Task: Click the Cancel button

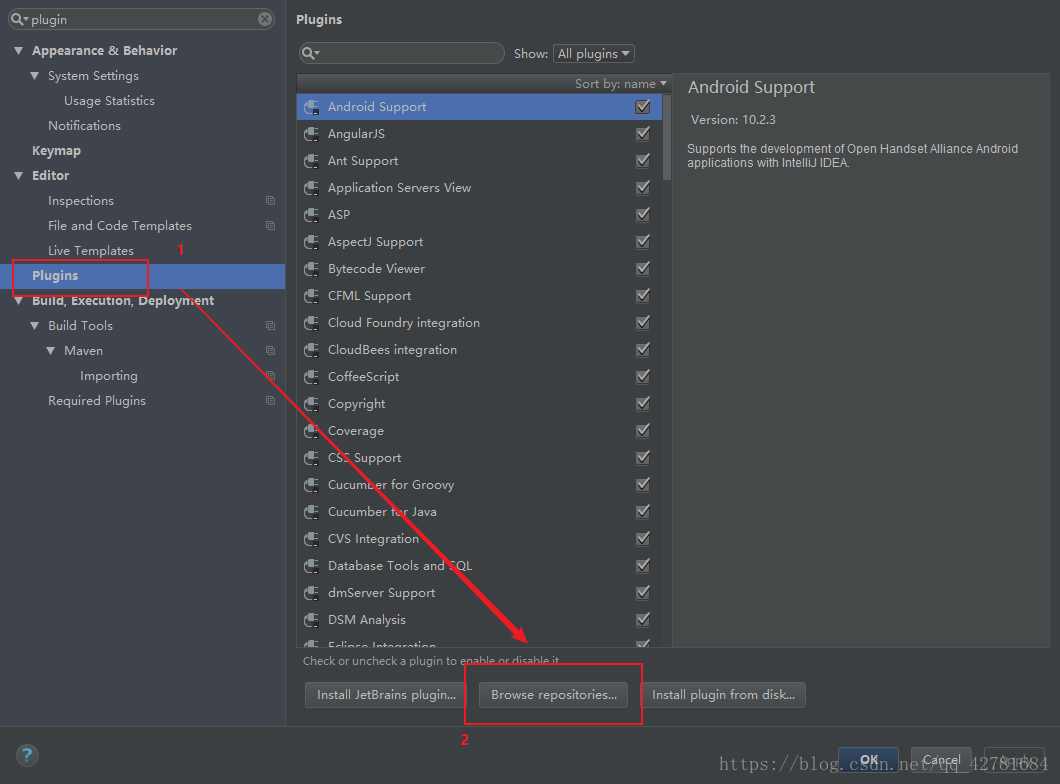Action: pyautogui.click(x=941, y=759)
